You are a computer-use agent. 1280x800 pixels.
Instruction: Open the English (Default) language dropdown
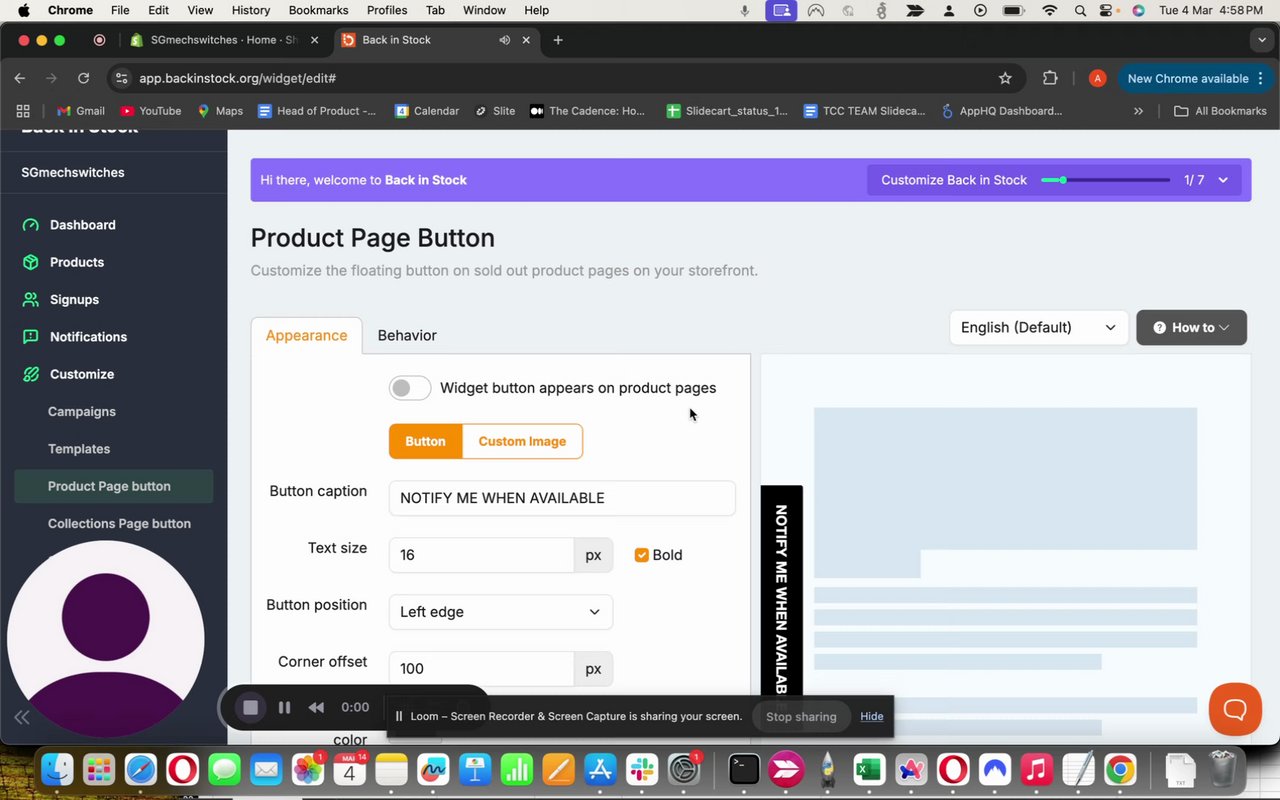tap(1038, 327)
